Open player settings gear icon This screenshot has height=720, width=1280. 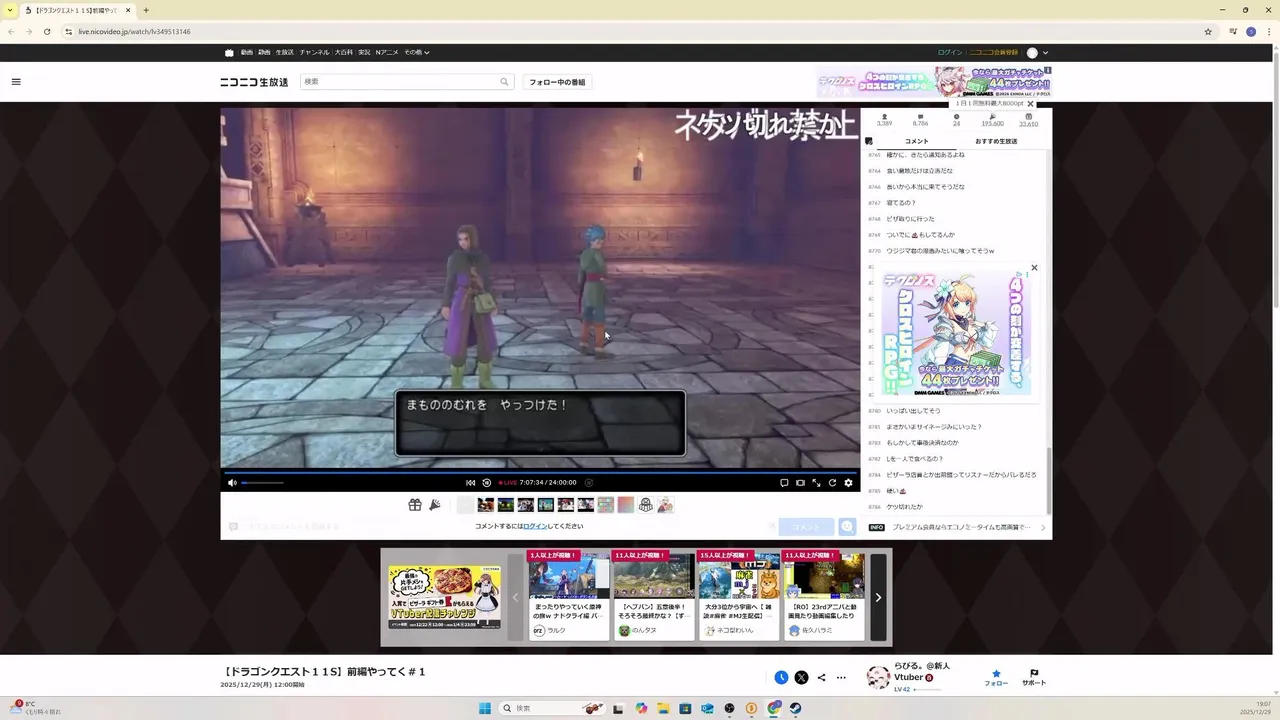click(x=848, y=483)
